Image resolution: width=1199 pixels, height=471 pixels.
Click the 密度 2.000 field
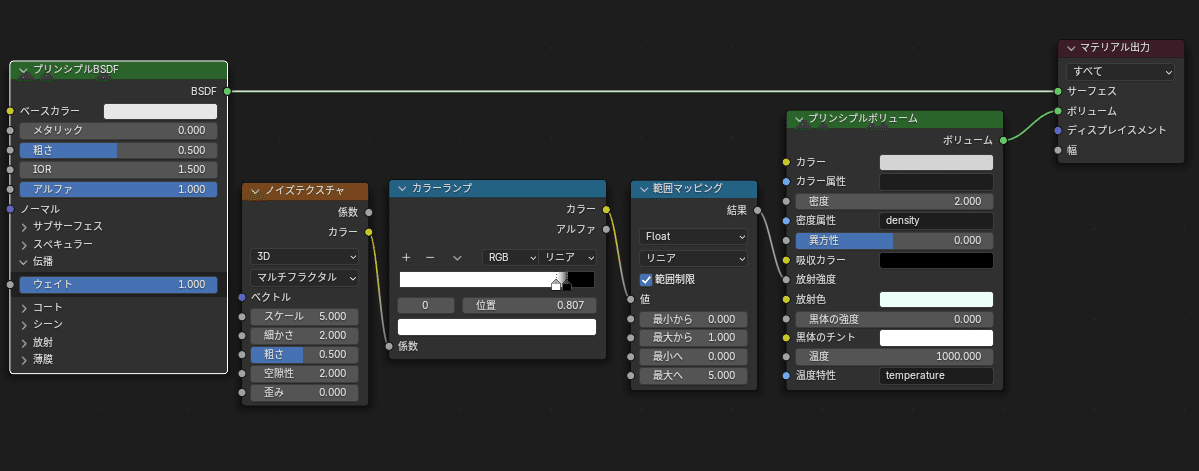pyautogui.click(x=895, y=201)
